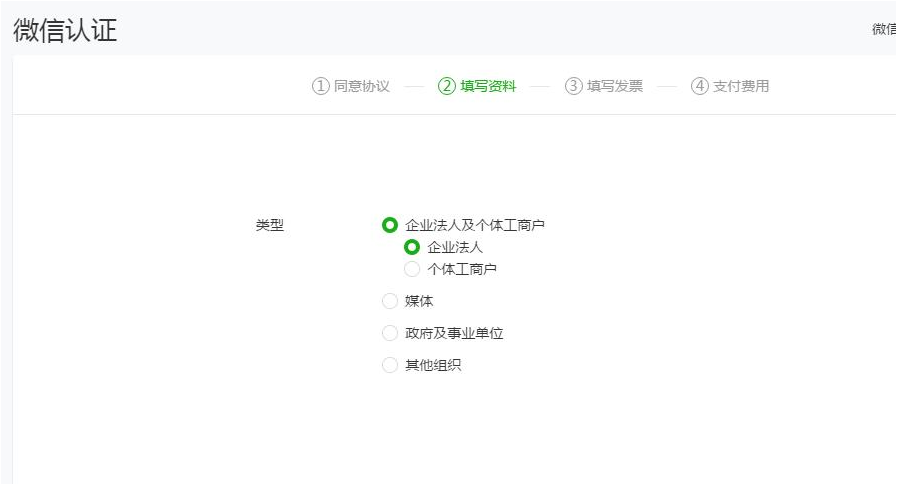897x485 pixels.
Task: Click the 政府及事业单位 label text
Action: click(x=454, y=333)
